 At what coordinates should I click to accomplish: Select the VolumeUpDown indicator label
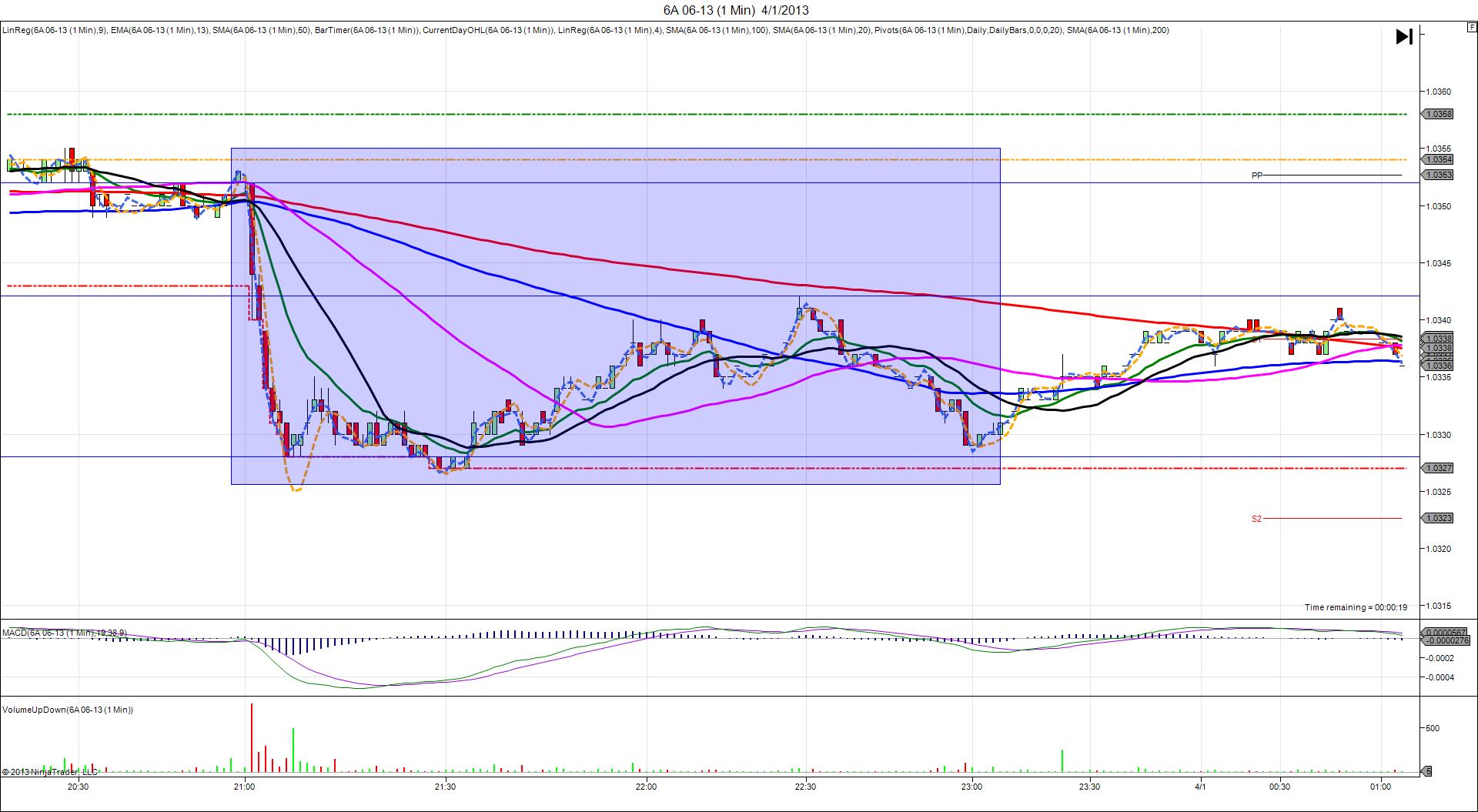coord(68,710)
